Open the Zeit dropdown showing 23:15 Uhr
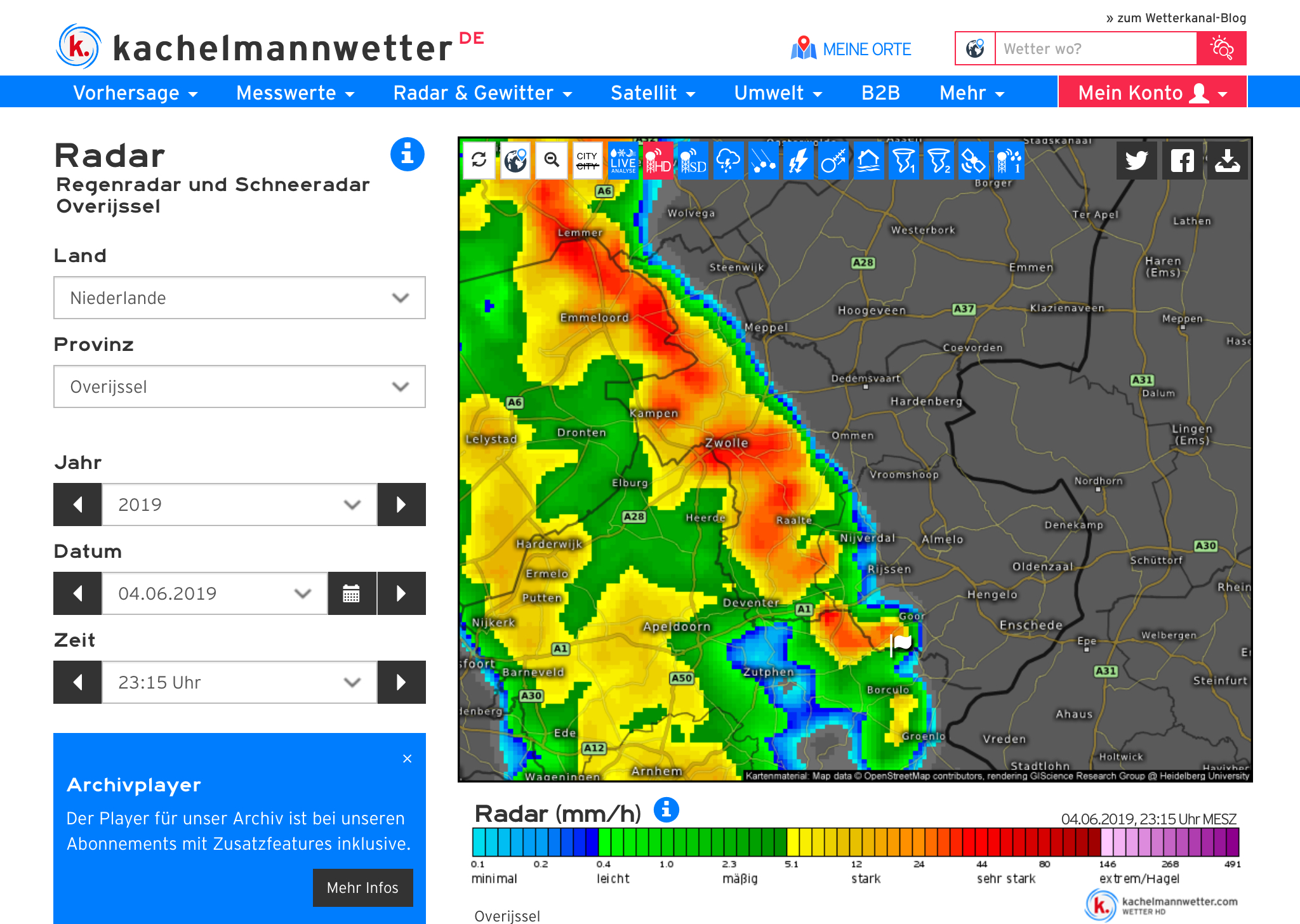Image resolution: width=1300 pixels, height=924 pixels. pyautogui.click(x=239, y=682)
